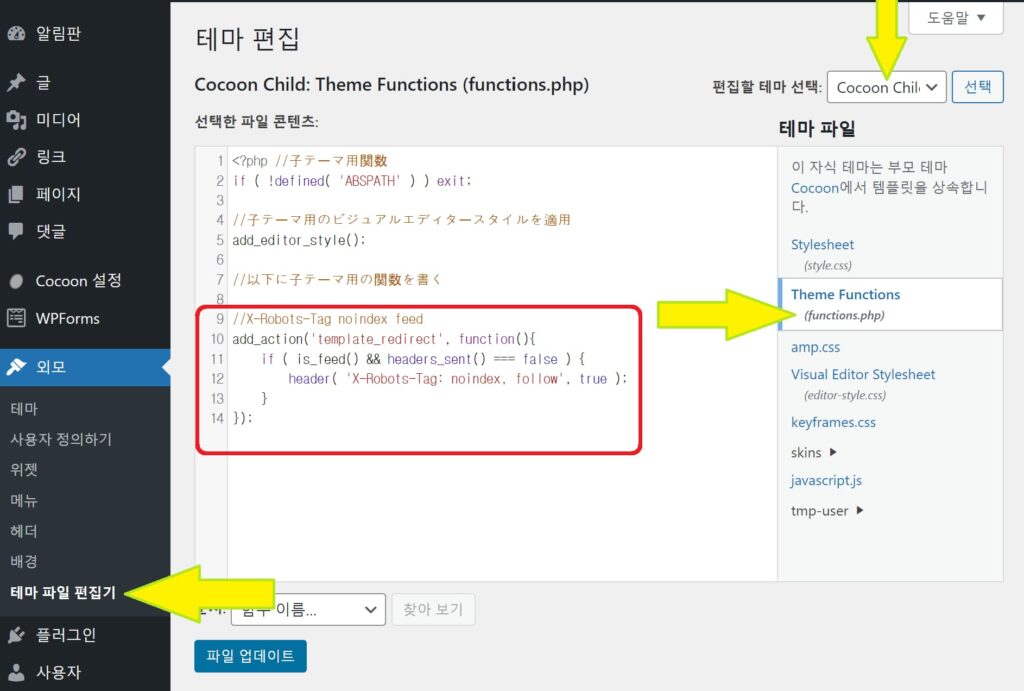This screenshot has height=691, width=1024.
Task: Click the line 1 <?php opening tag
Action: coord(249,161)
